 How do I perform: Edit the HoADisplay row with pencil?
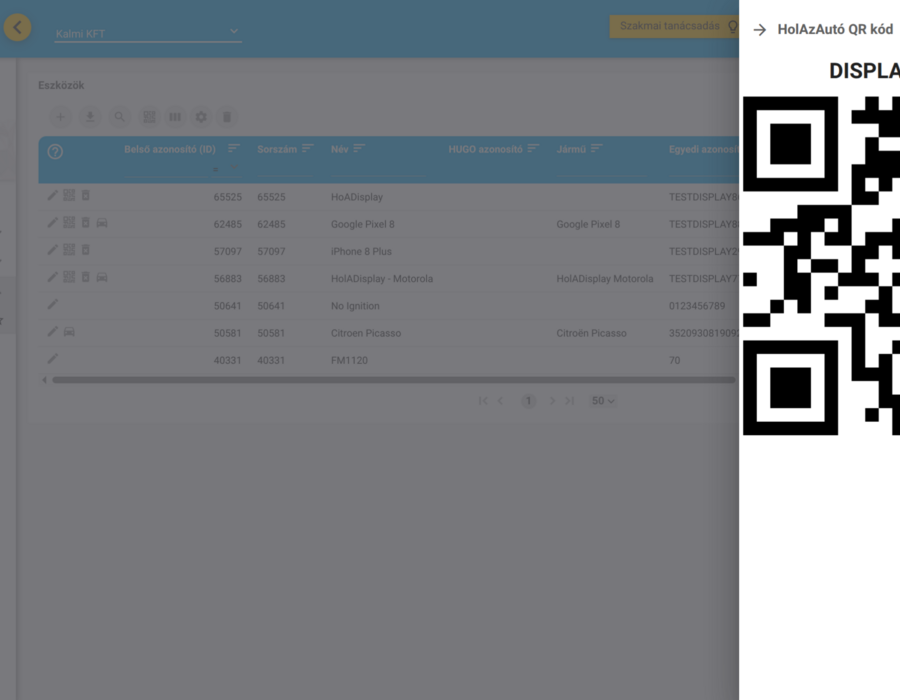(52, 196)
